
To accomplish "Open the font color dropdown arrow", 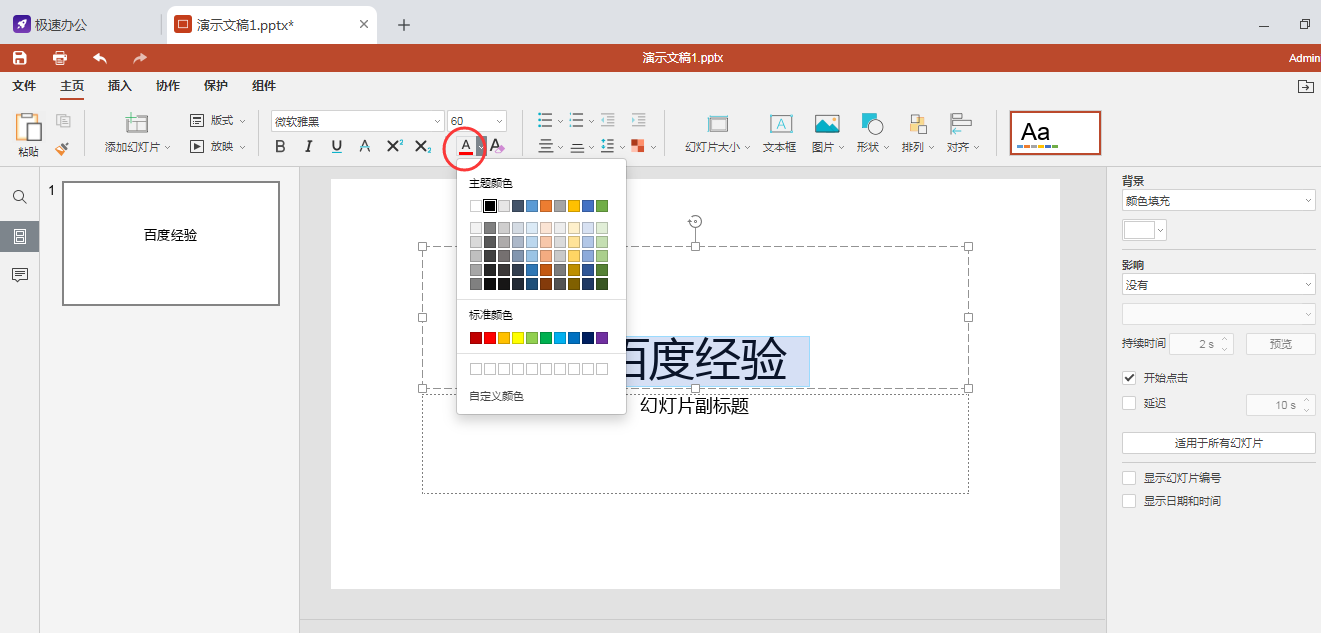I will pos(481,147).
